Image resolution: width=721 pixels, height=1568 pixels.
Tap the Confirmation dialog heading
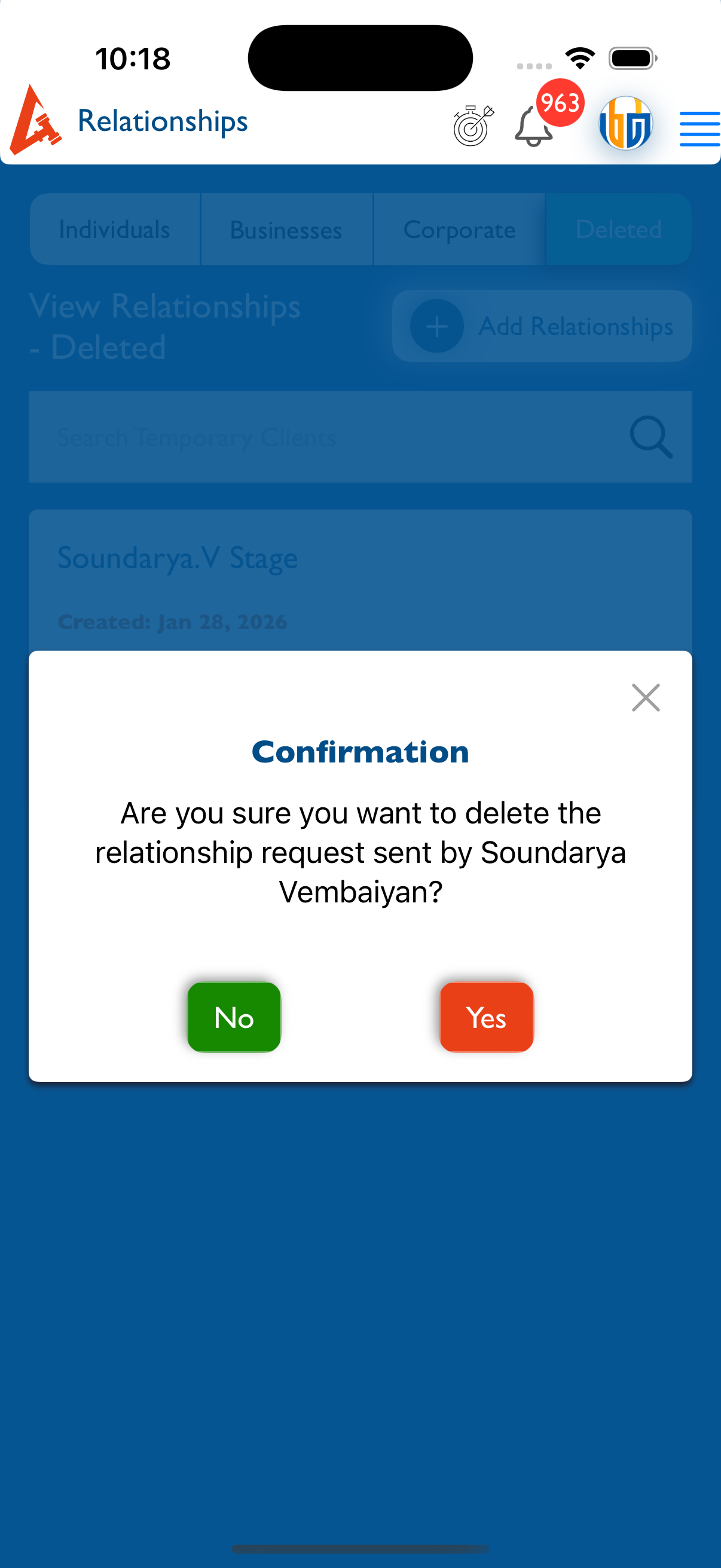pyautogui.click(x=360, y=752)
